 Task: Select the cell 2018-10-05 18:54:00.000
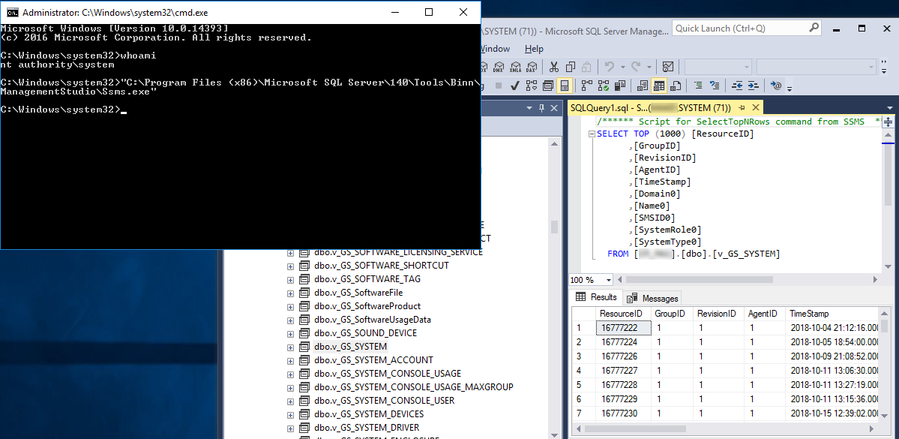point(831,342)
